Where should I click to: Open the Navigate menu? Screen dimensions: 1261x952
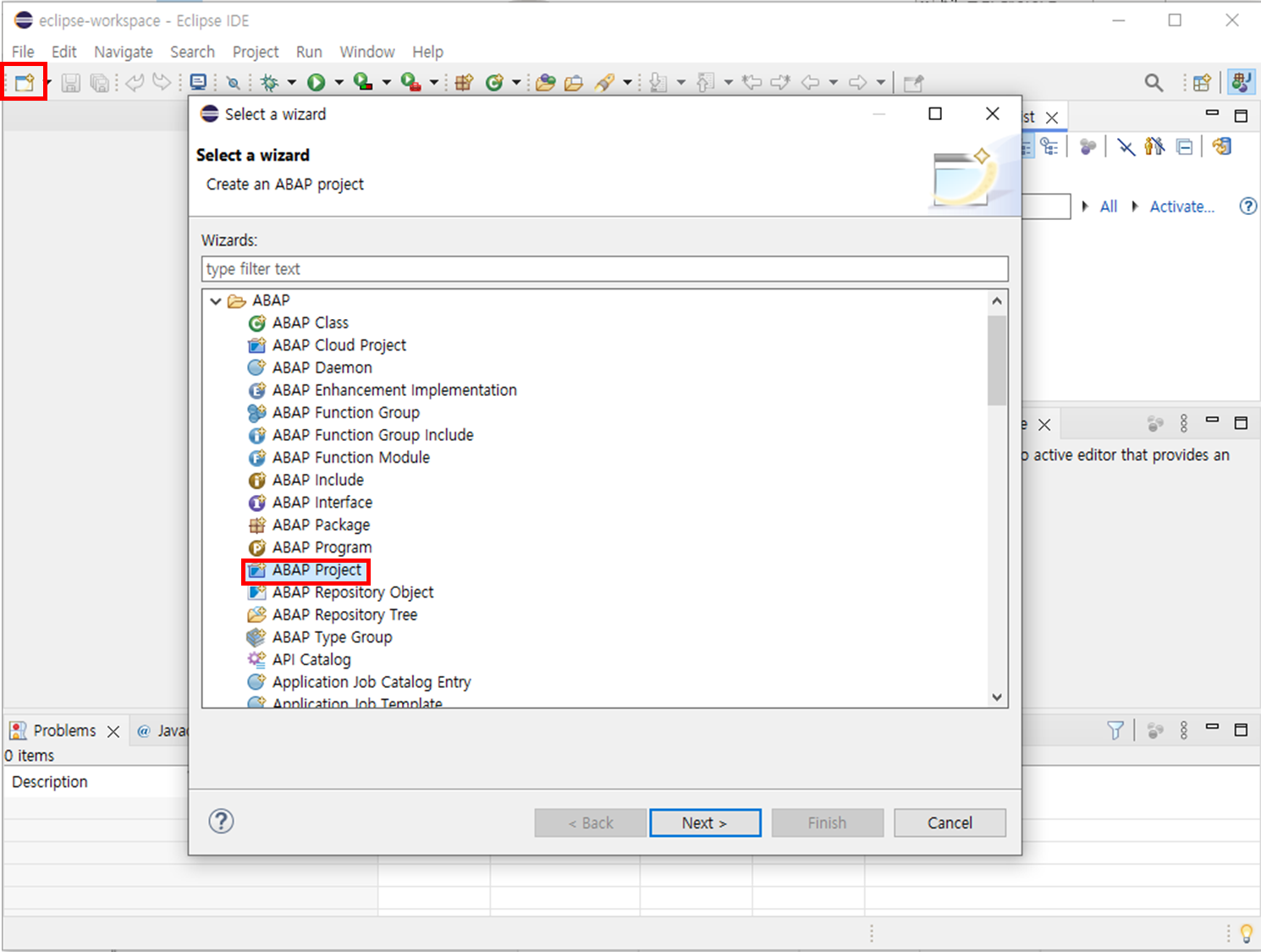[x=124, y=52]
